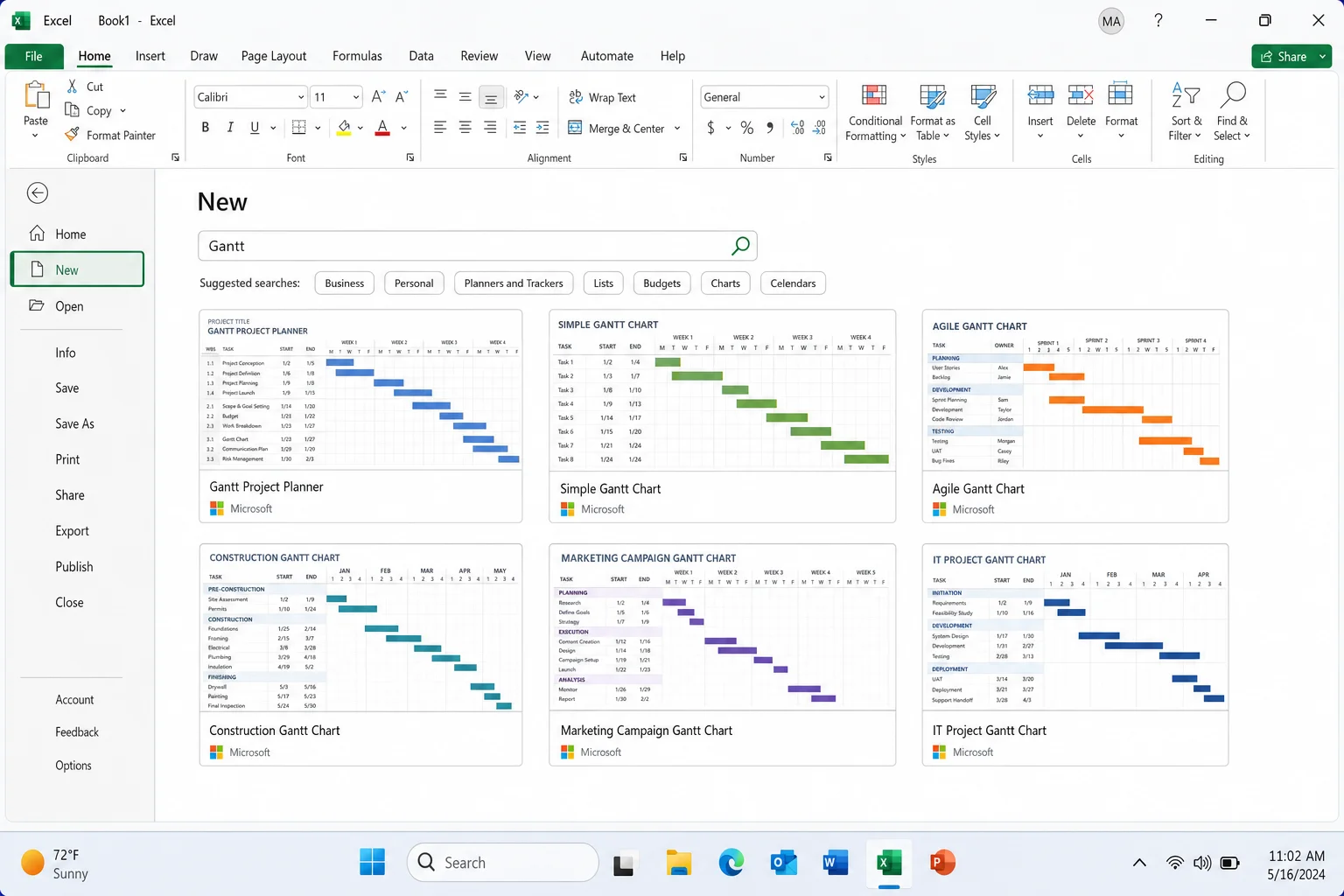Screen dimensions: 1344x896
Task: Click the Increase Font Size icon
Action: point(378,97)
